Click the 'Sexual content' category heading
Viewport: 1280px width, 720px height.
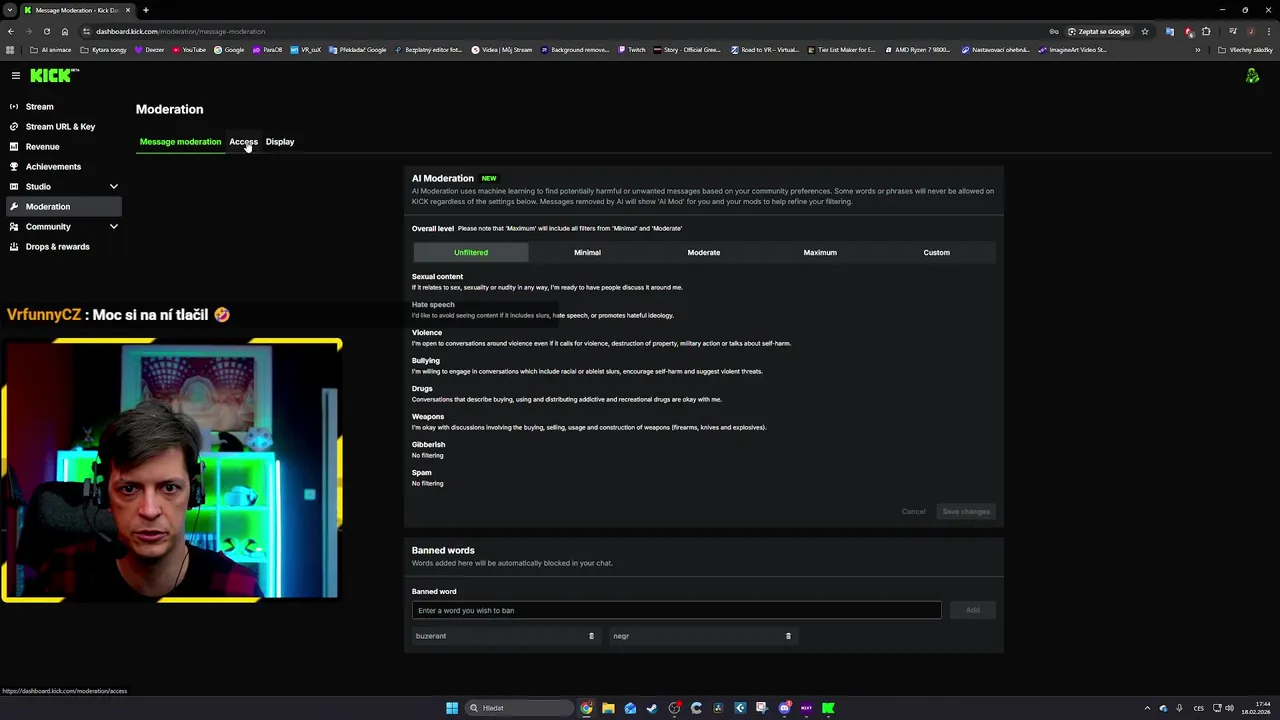click(x=437, y=276)
